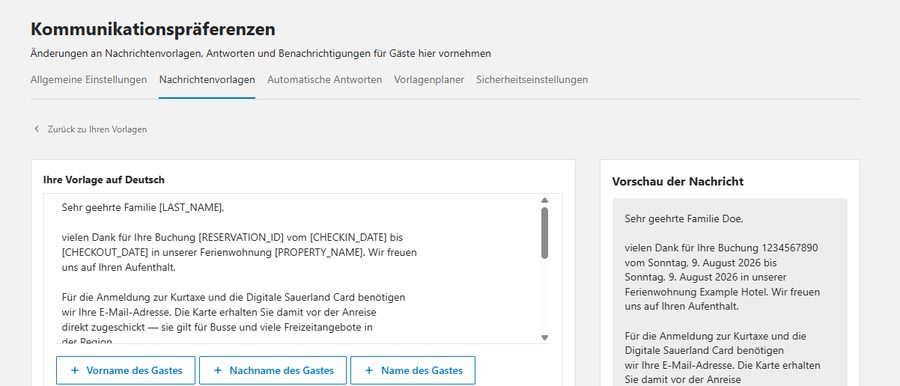This screenshot has height=386, width=900.
Task: Click the [LAST_NAME] placeholder in template
Action: pyautogui.click(x=190, y=208)
